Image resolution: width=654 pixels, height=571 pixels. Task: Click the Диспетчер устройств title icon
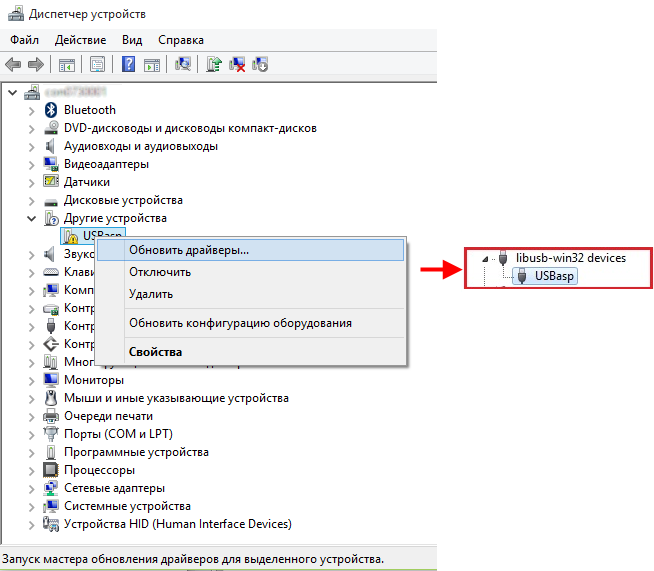pos(16,14)
